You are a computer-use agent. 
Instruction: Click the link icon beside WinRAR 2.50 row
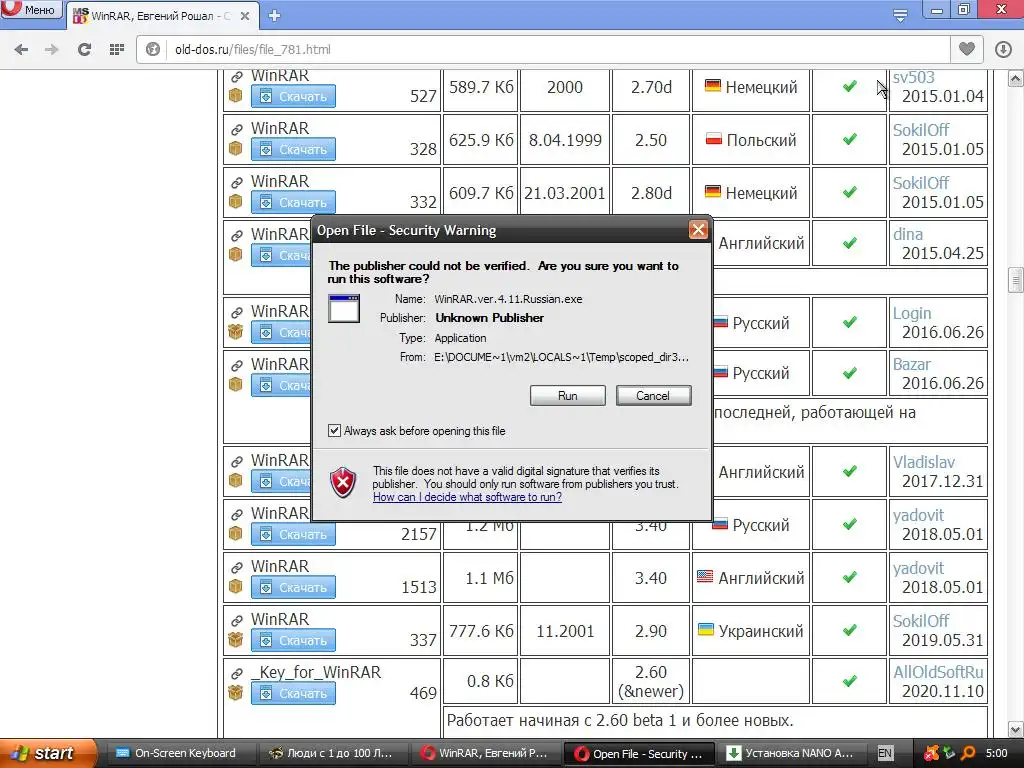point(236,129)
